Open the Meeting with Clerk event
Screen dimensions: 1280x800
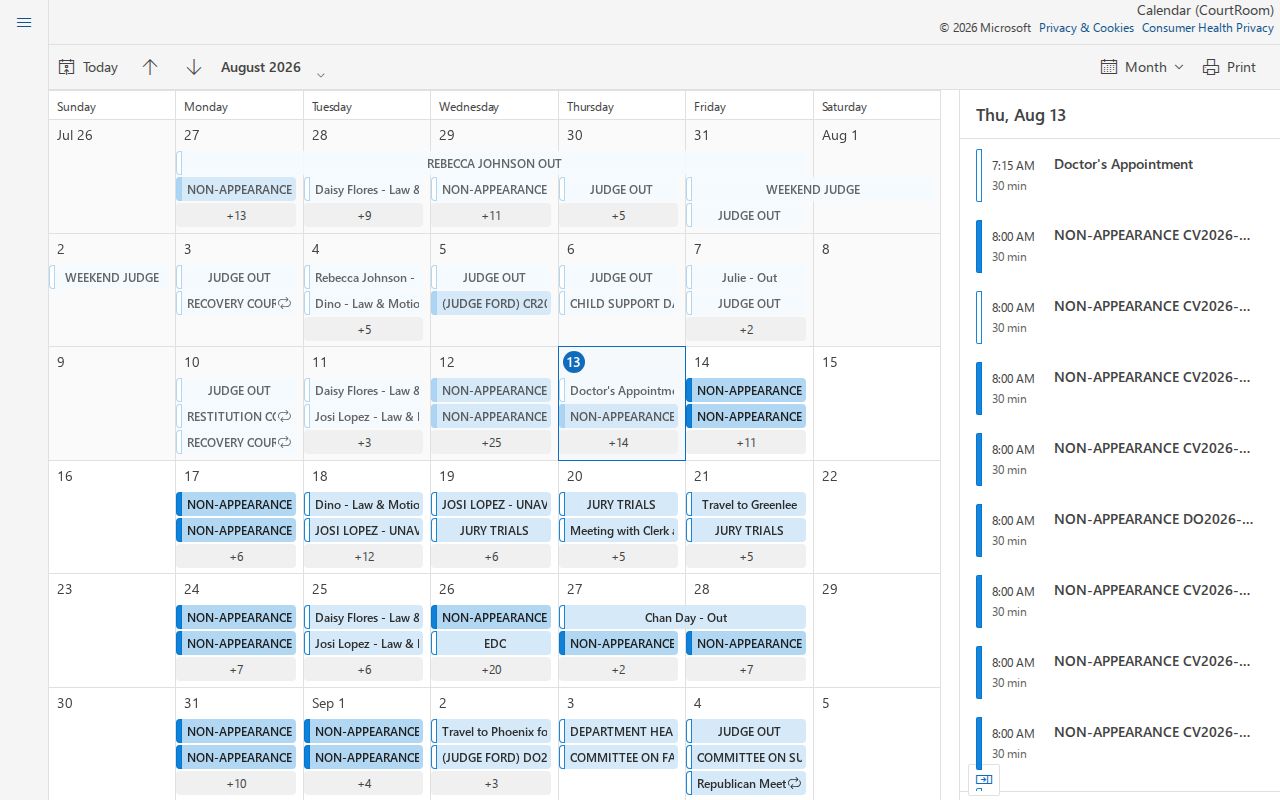tap(619, 530)
